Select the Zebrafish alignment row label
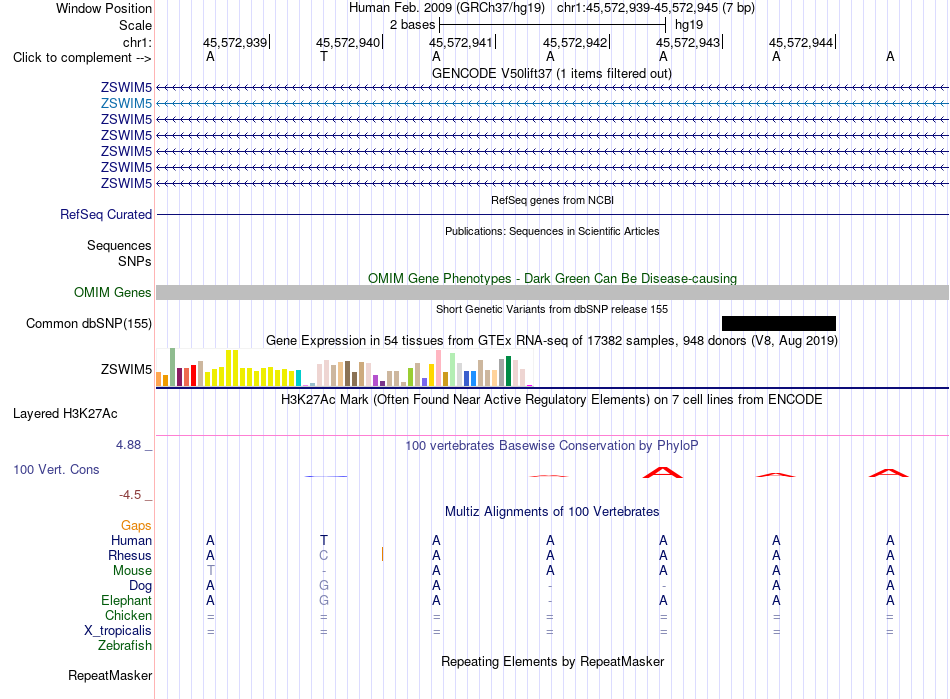 tap(125, 646)
